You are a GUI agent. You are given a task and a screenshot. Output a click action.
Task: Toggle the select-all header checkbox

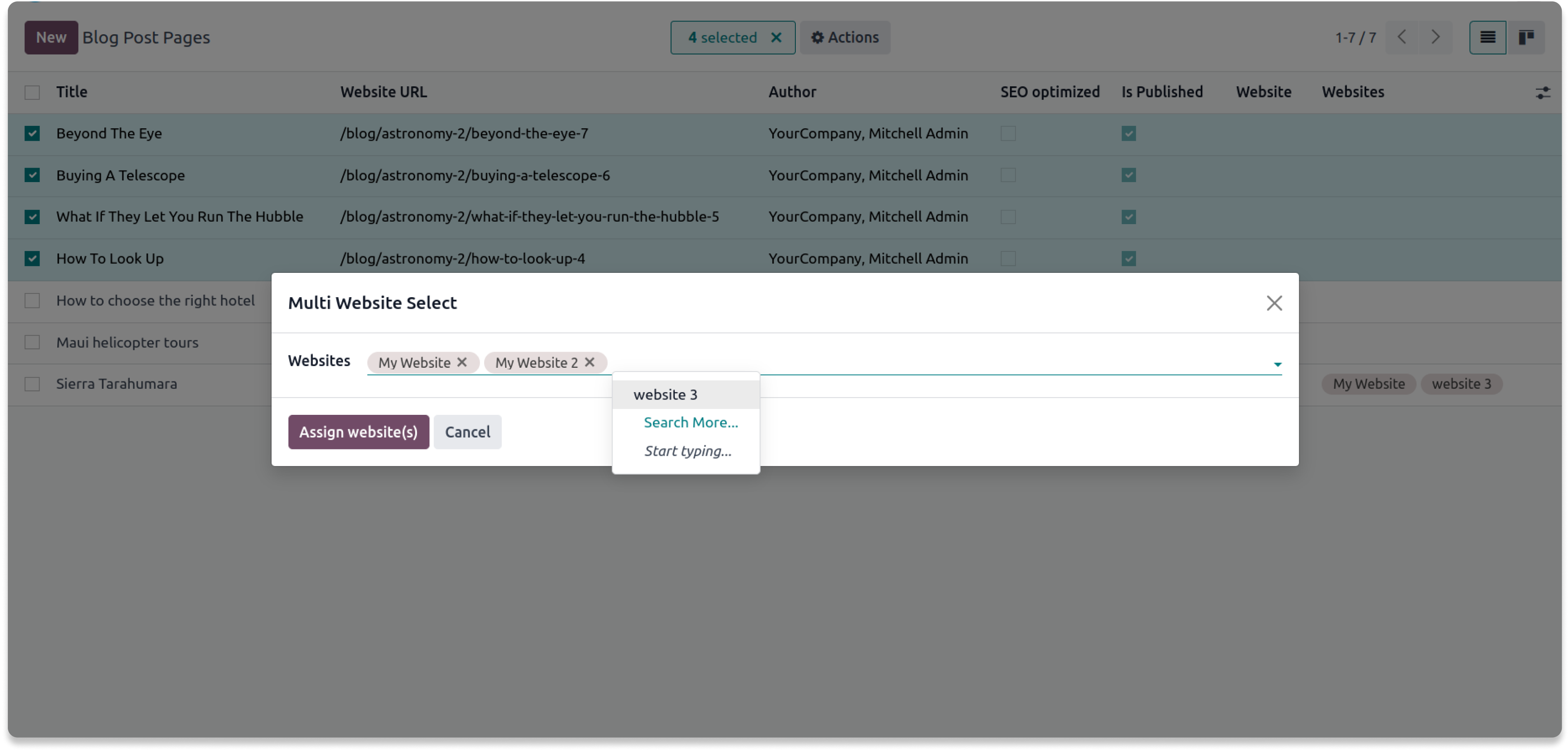pos(32,92)
